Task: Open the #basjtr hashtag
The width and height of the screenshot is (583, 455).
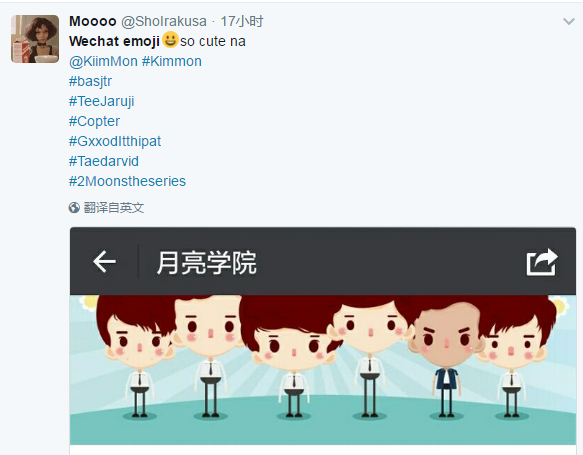Action: 90,81
